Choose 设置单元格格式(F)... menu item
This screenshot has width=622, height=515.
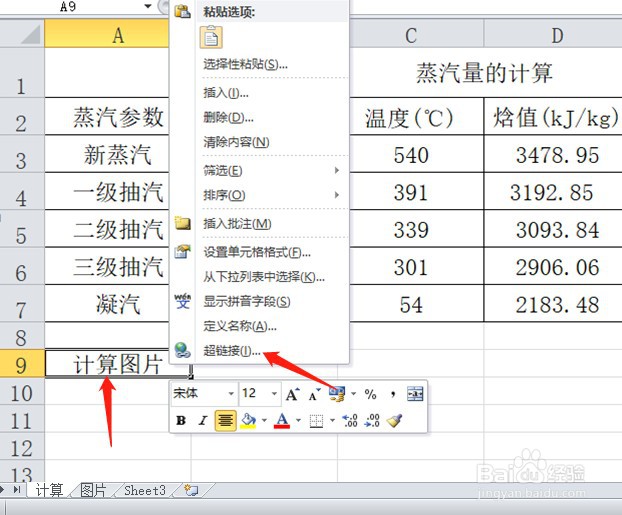tap(257, 252)
